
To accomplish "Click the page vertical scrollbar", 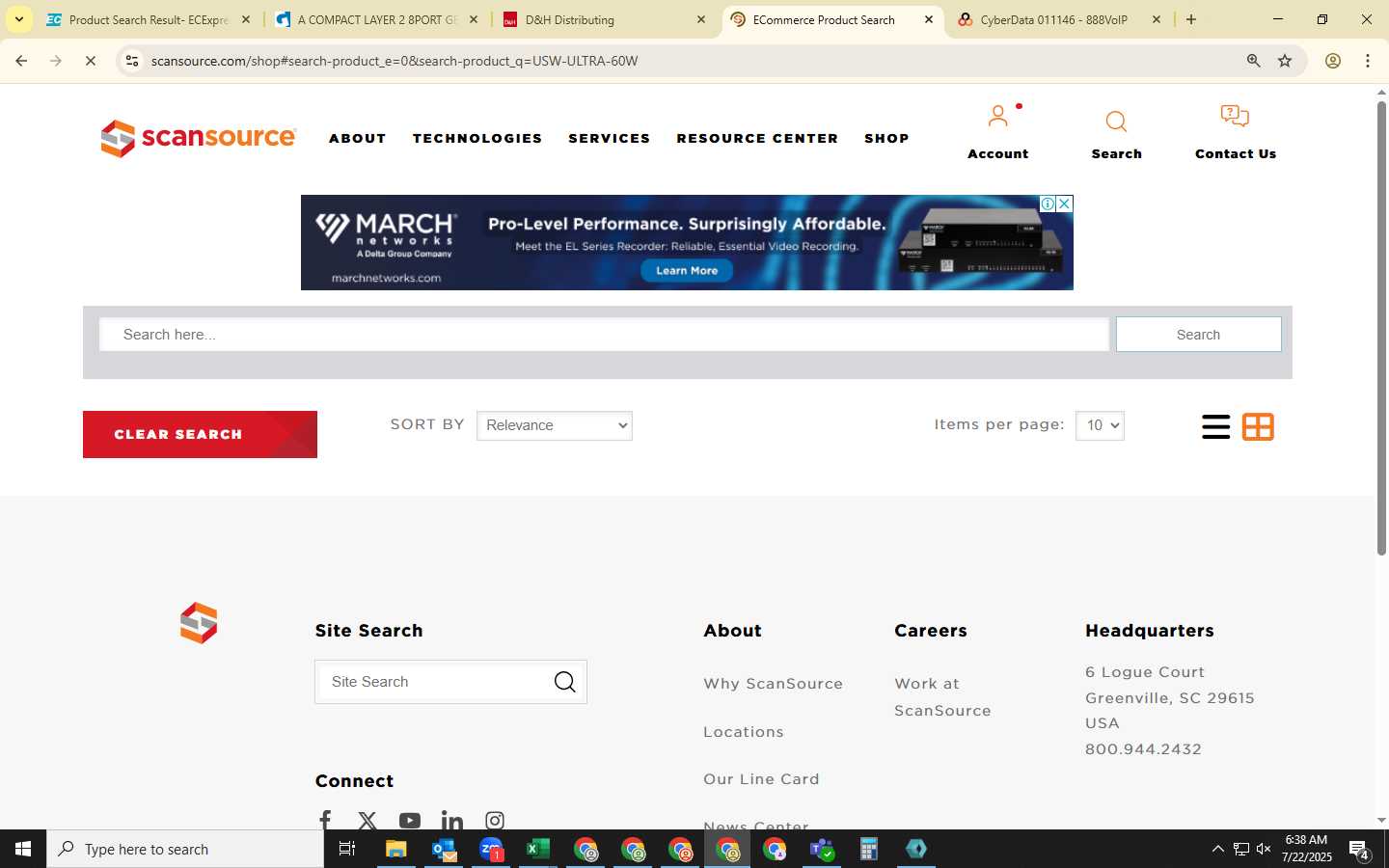I will click(x=1381, y=328).
